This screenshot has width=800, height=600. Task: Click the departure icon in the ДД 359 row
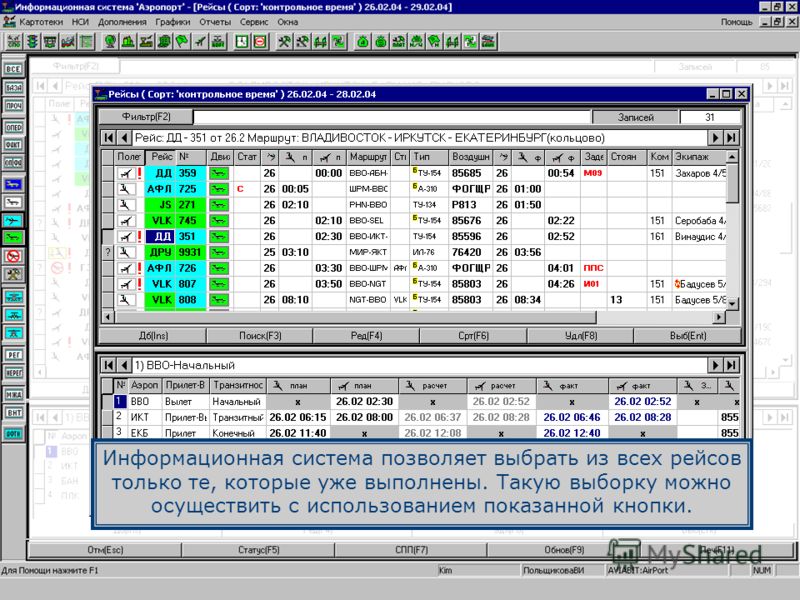[125, 173]
